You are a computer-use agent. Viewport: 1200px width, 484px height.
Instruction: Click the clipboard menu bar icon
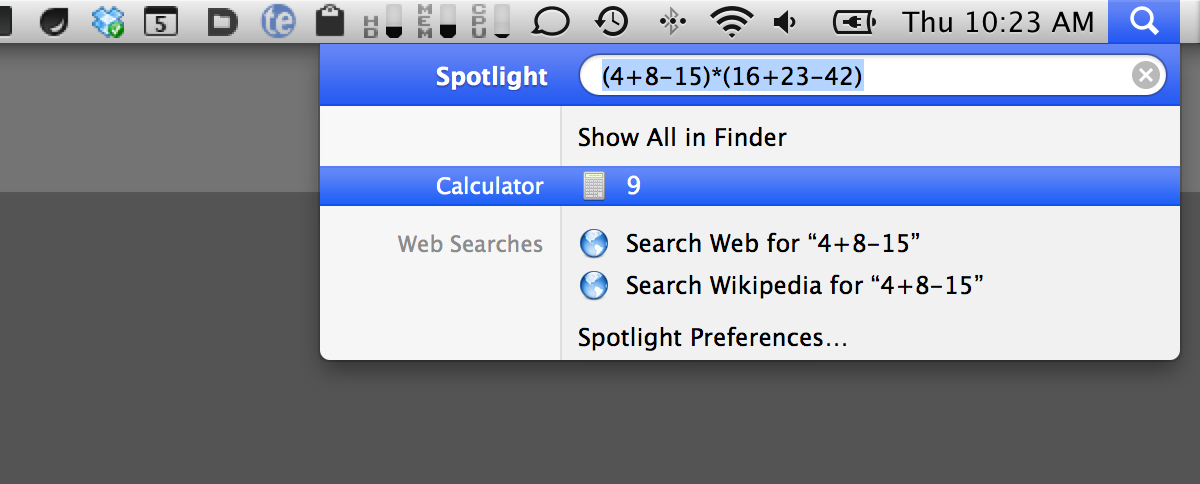coord(330,21)
